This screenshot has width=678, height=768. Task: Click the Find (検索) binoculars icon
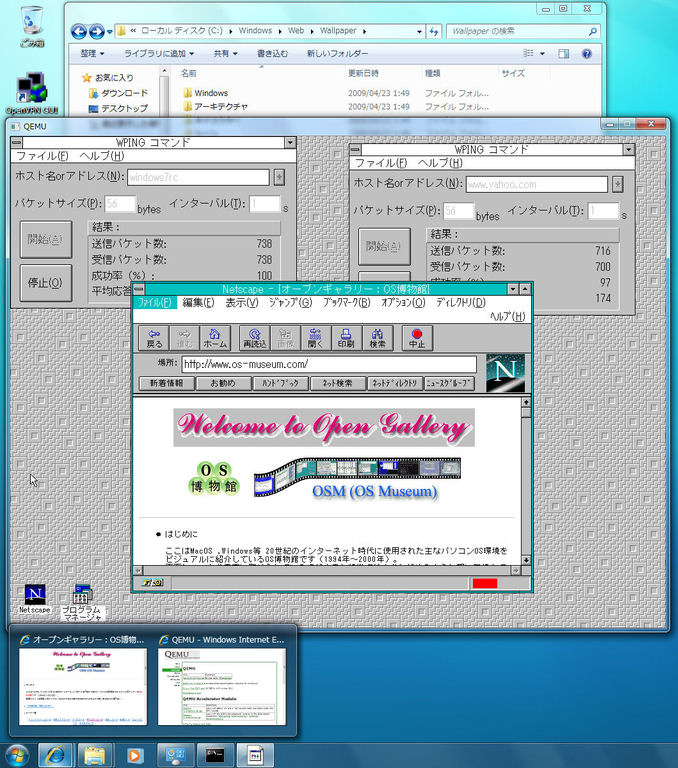[377, 337]
